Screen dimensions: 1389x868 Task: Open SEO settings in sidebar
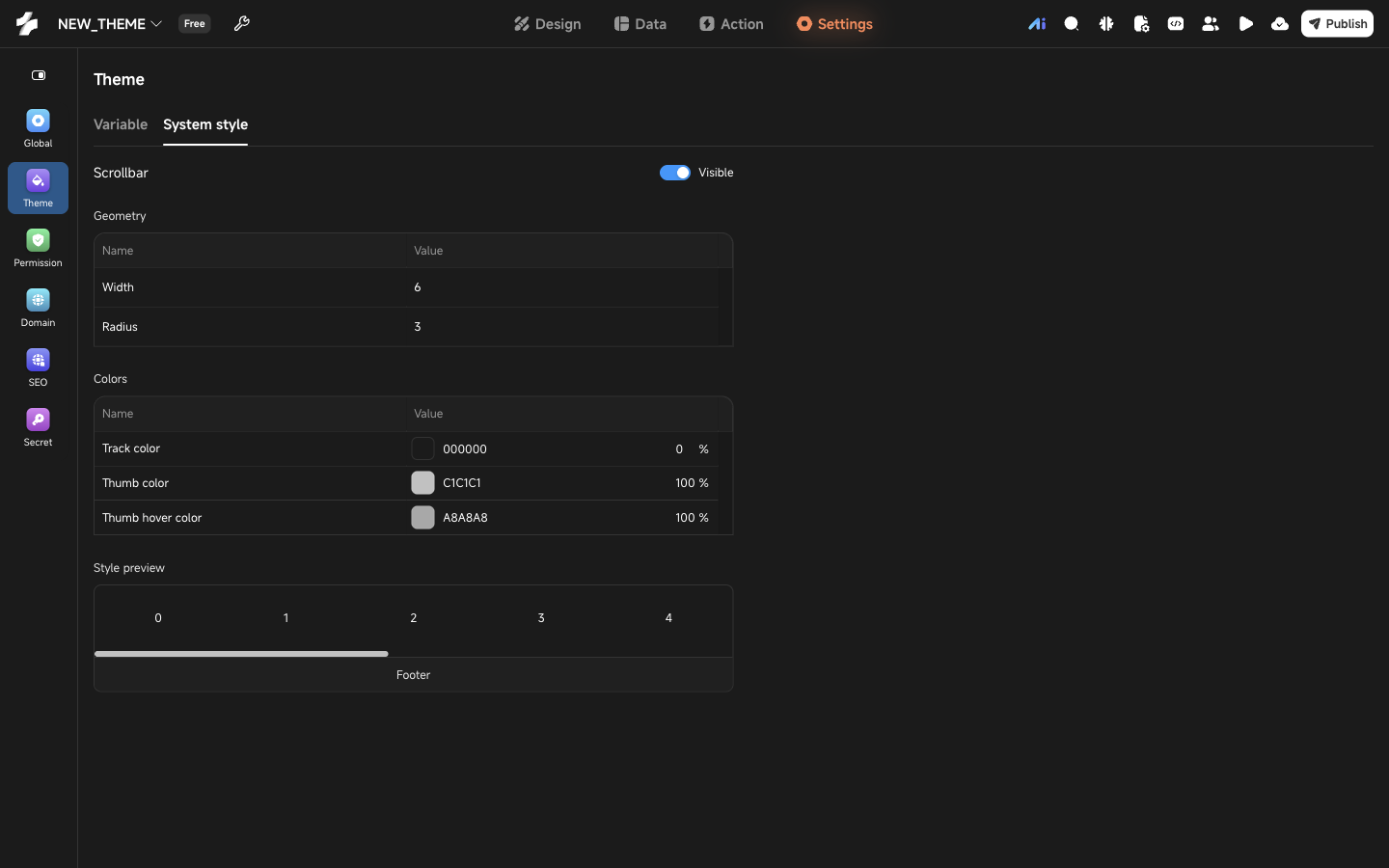tap(38, 367)
